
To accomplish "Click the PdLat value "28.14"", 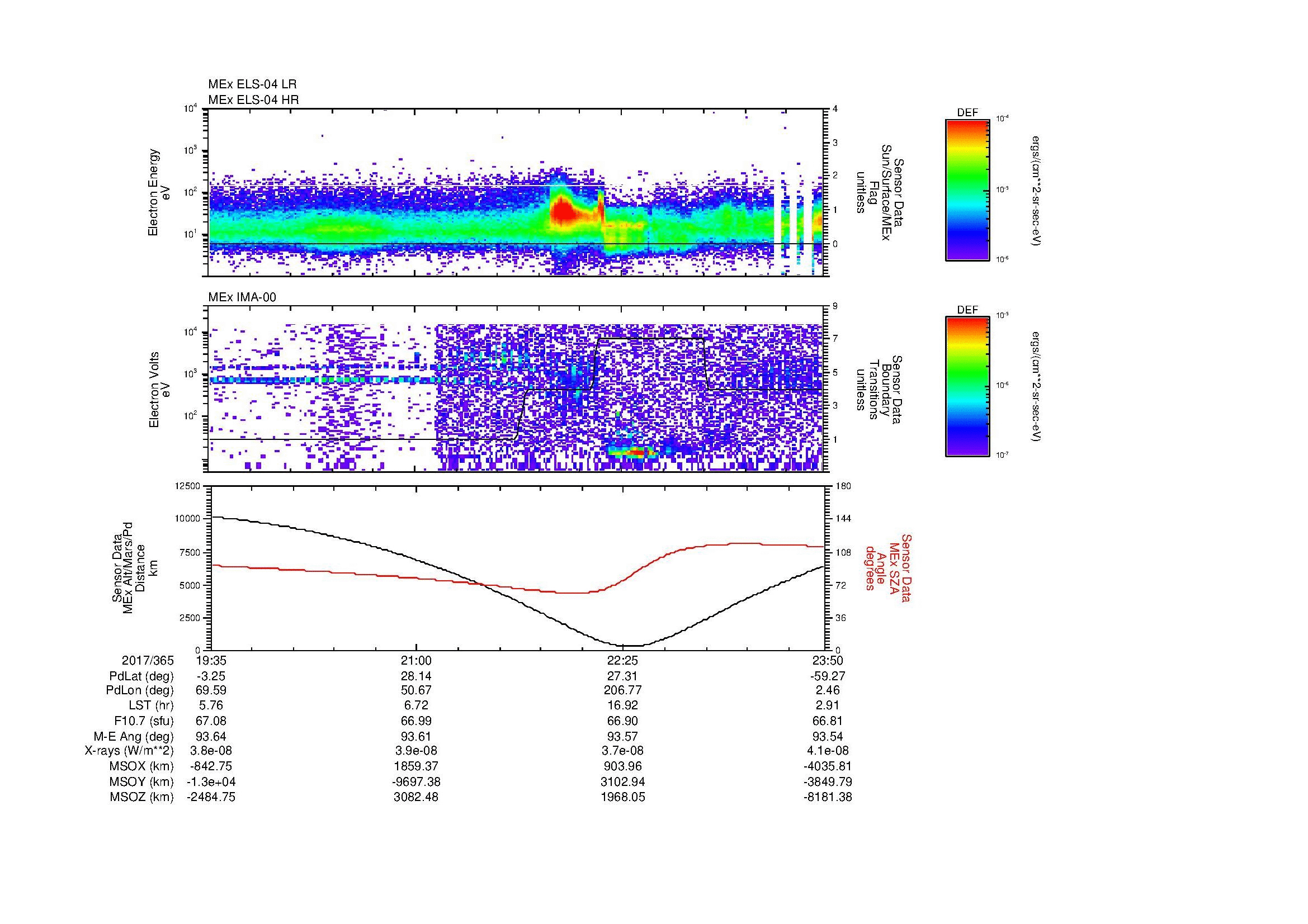I will (x=417, y=676).
